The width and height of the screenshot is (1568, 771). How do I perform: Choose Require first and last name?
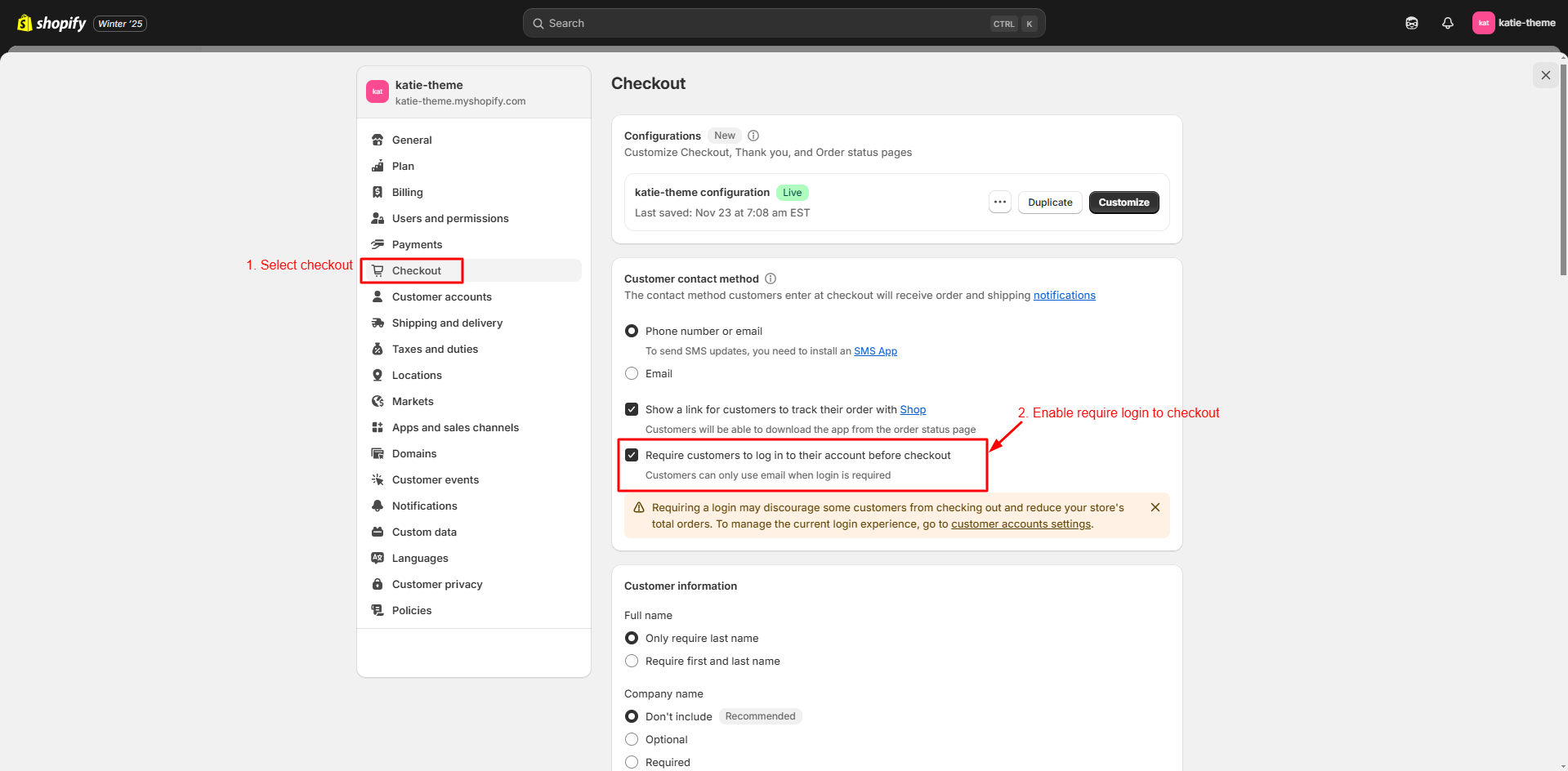coord(632,661)
